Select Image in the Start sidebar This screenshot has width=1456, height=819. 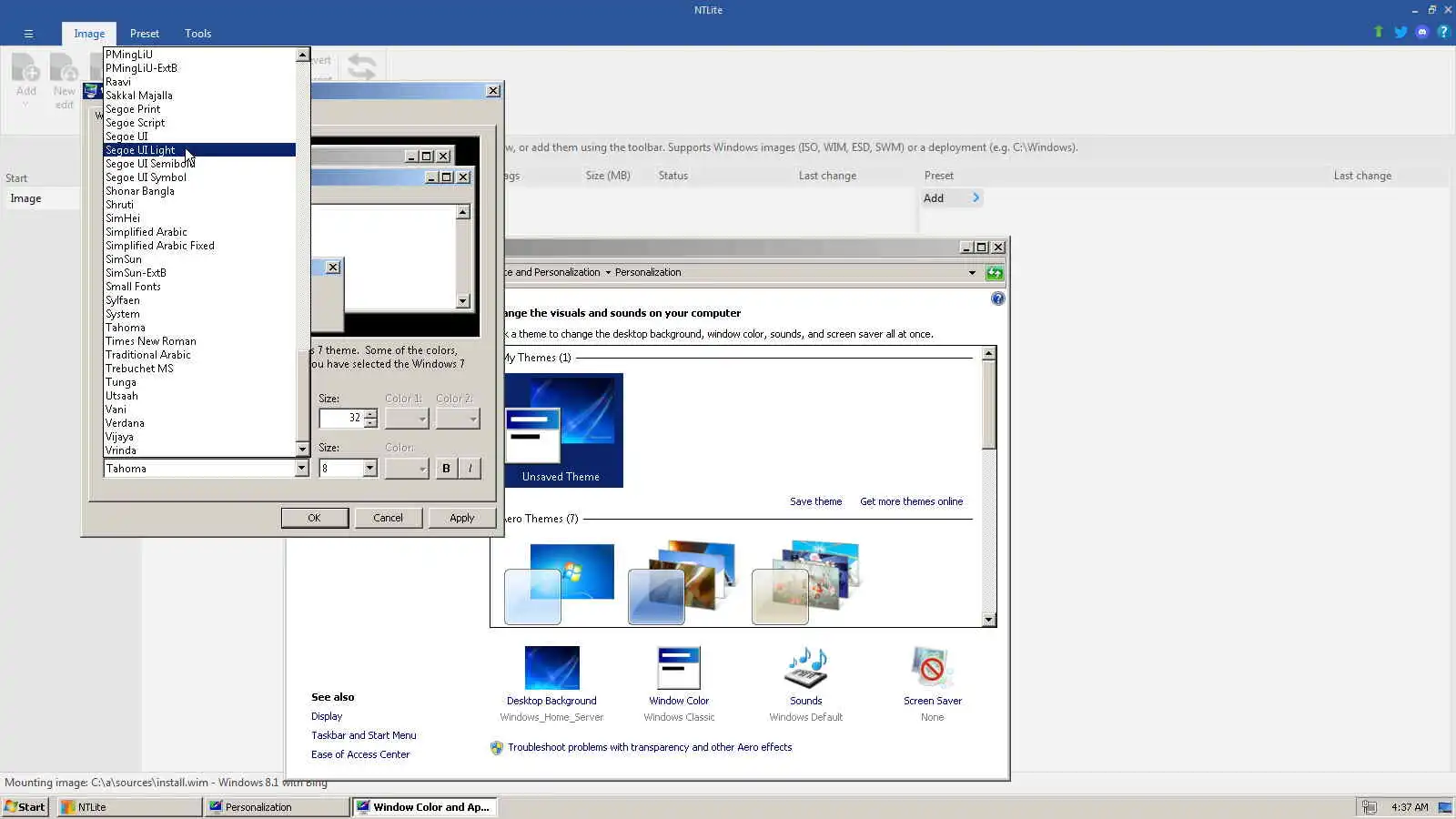pyautogui.click(x=42, y=198)
